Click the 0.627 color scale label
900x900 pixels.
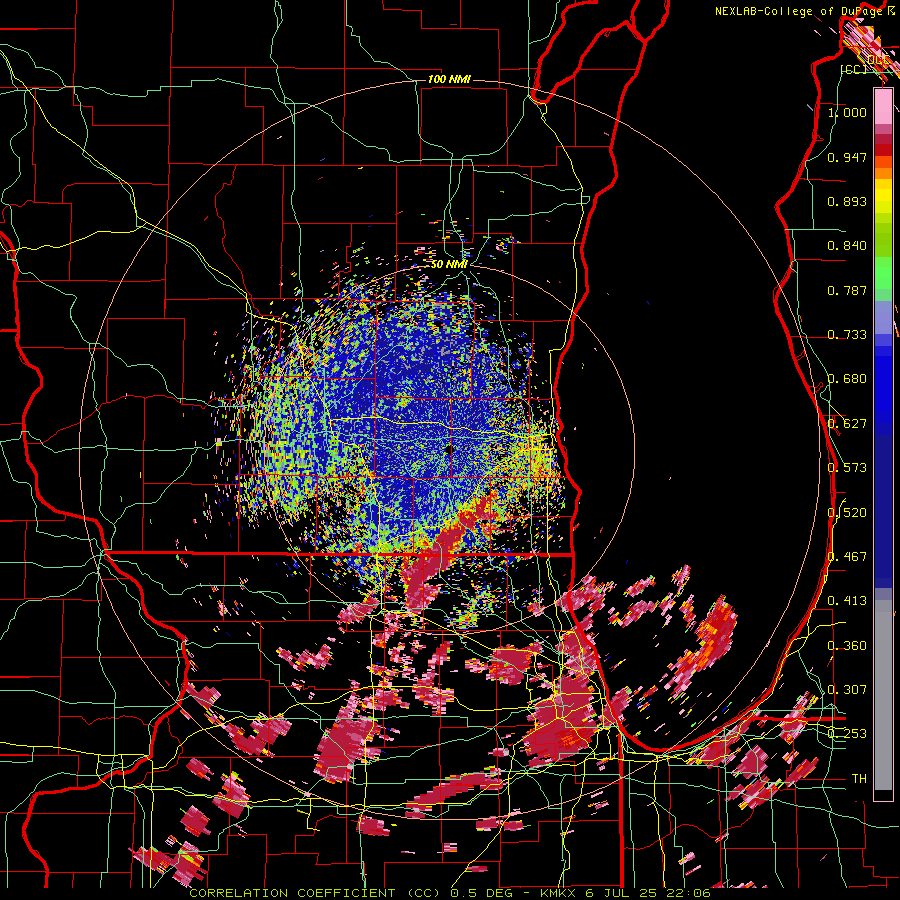tap(847, 424)
